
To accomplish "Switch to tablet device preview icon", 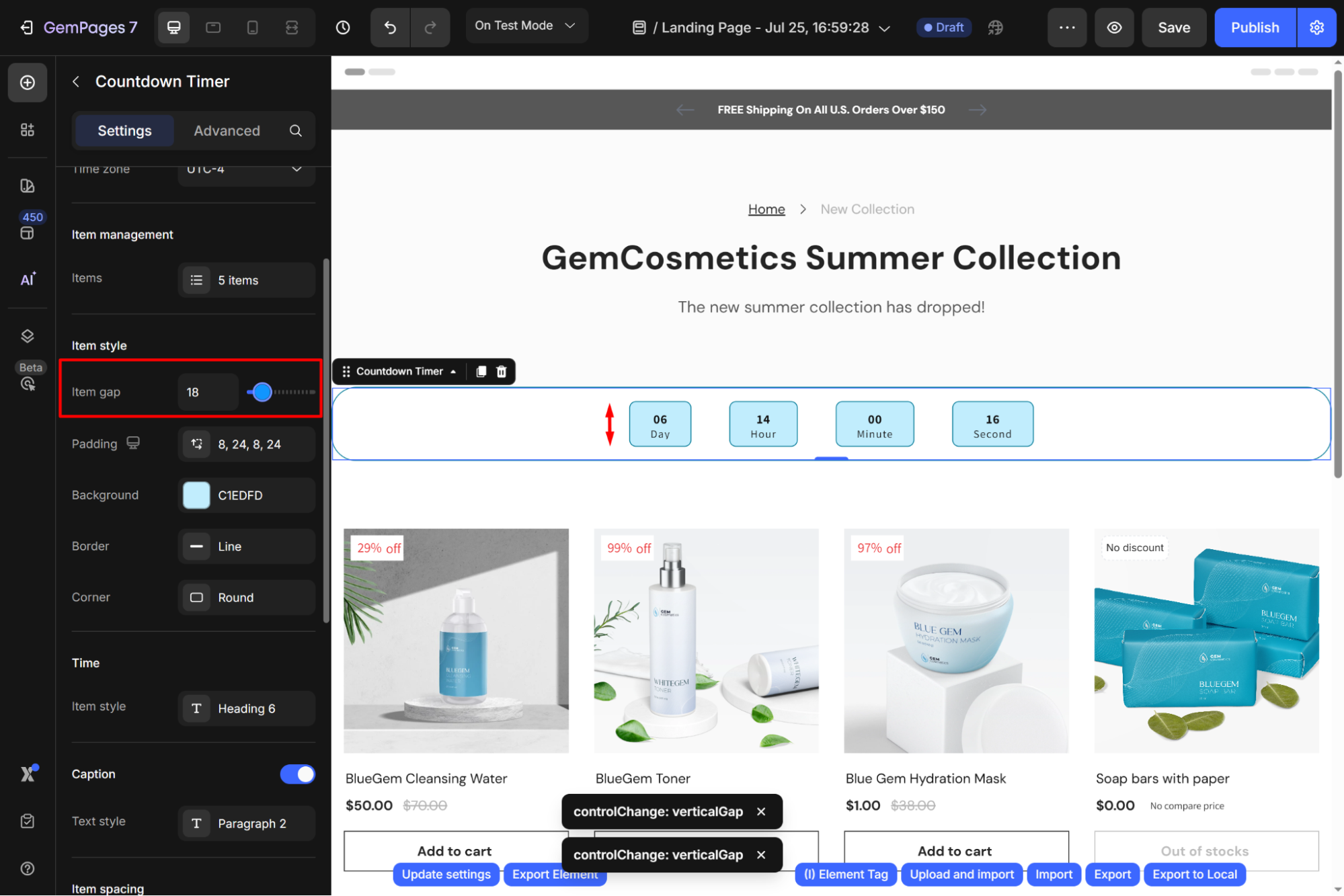I will (213, 28).
